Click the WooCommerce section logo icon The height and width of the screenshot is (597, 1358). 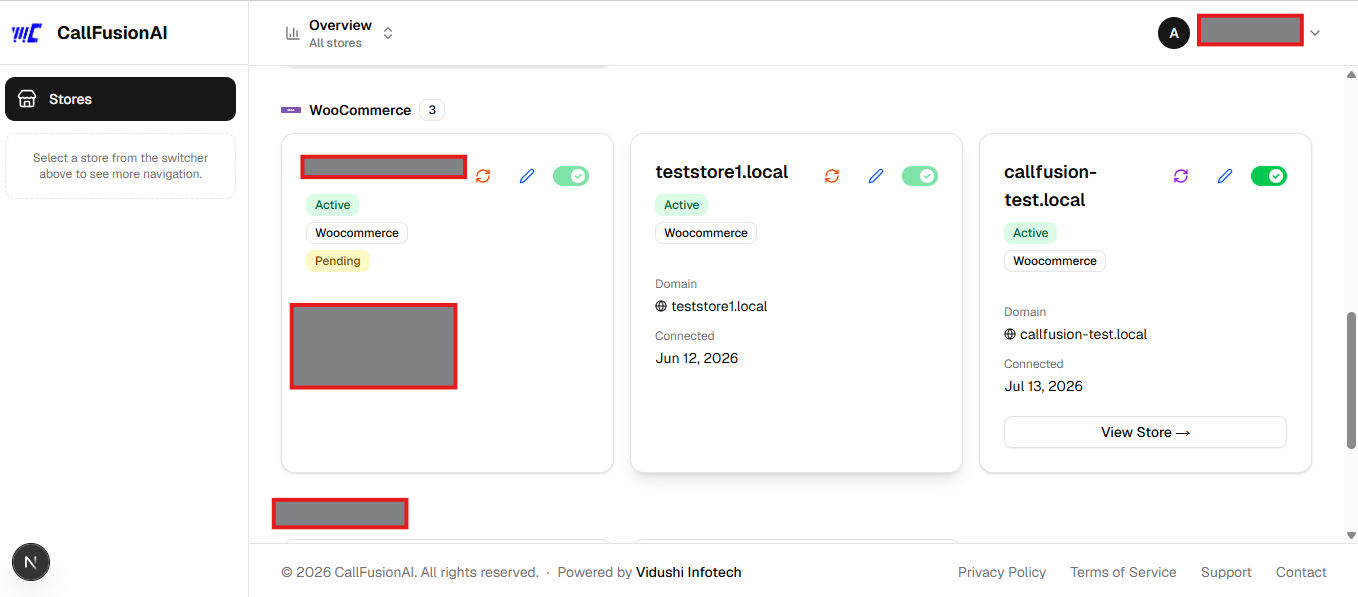coord(291,110)
